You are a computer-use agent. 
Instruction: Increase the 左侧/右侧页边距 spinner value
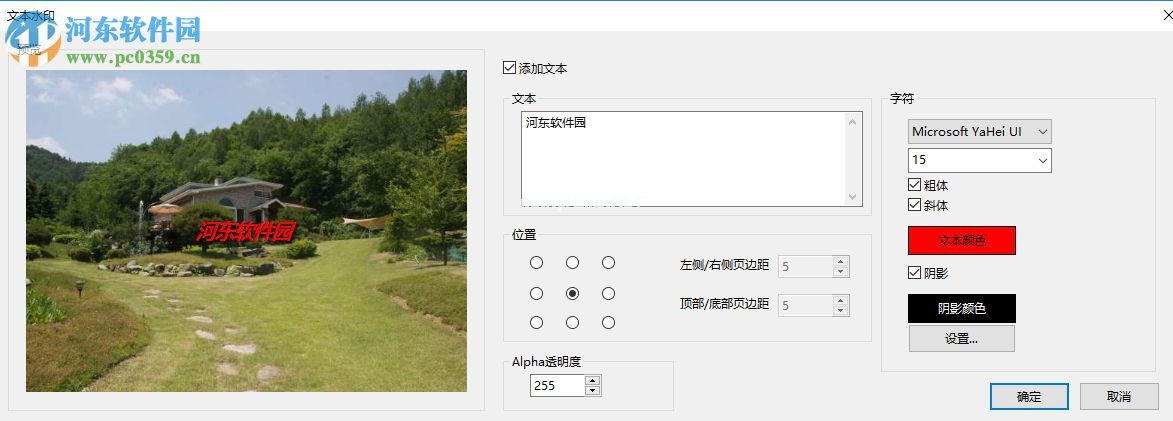point(841,261)
